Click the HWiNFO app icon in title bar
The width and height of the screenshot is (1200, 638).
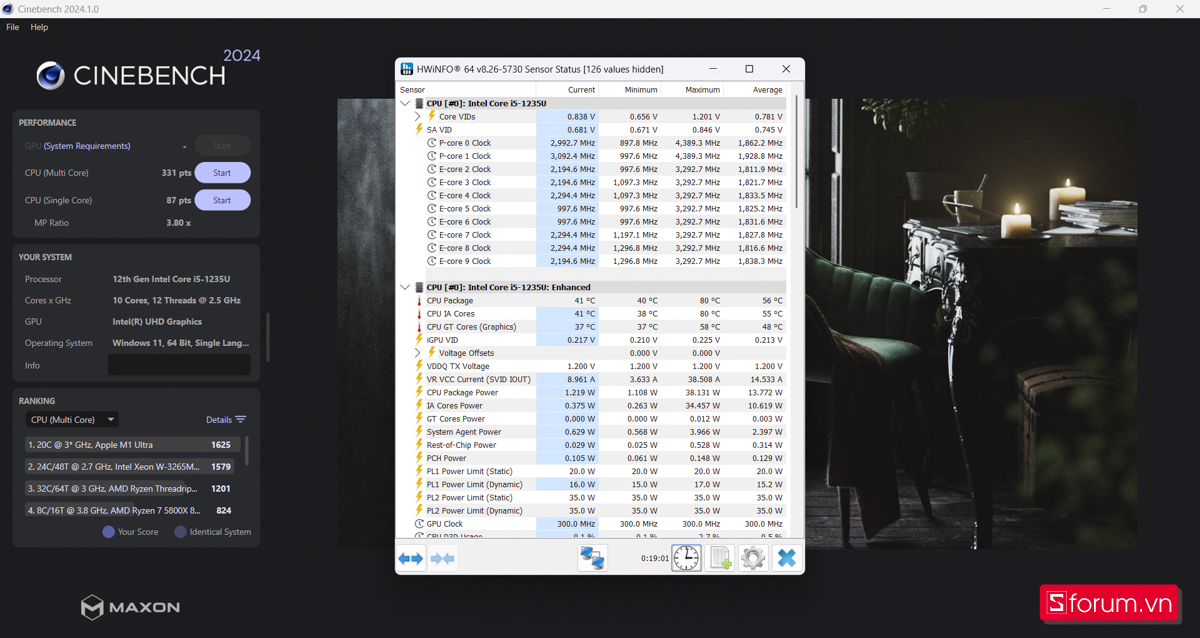click(407, 69)
